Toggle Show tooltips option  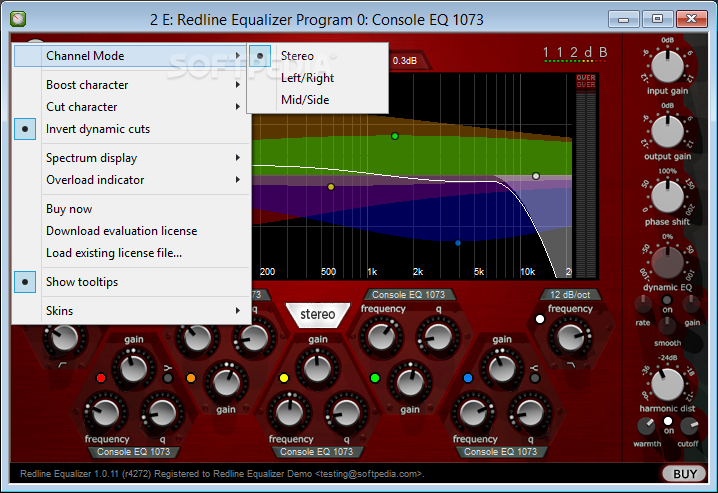pos(131,282)
